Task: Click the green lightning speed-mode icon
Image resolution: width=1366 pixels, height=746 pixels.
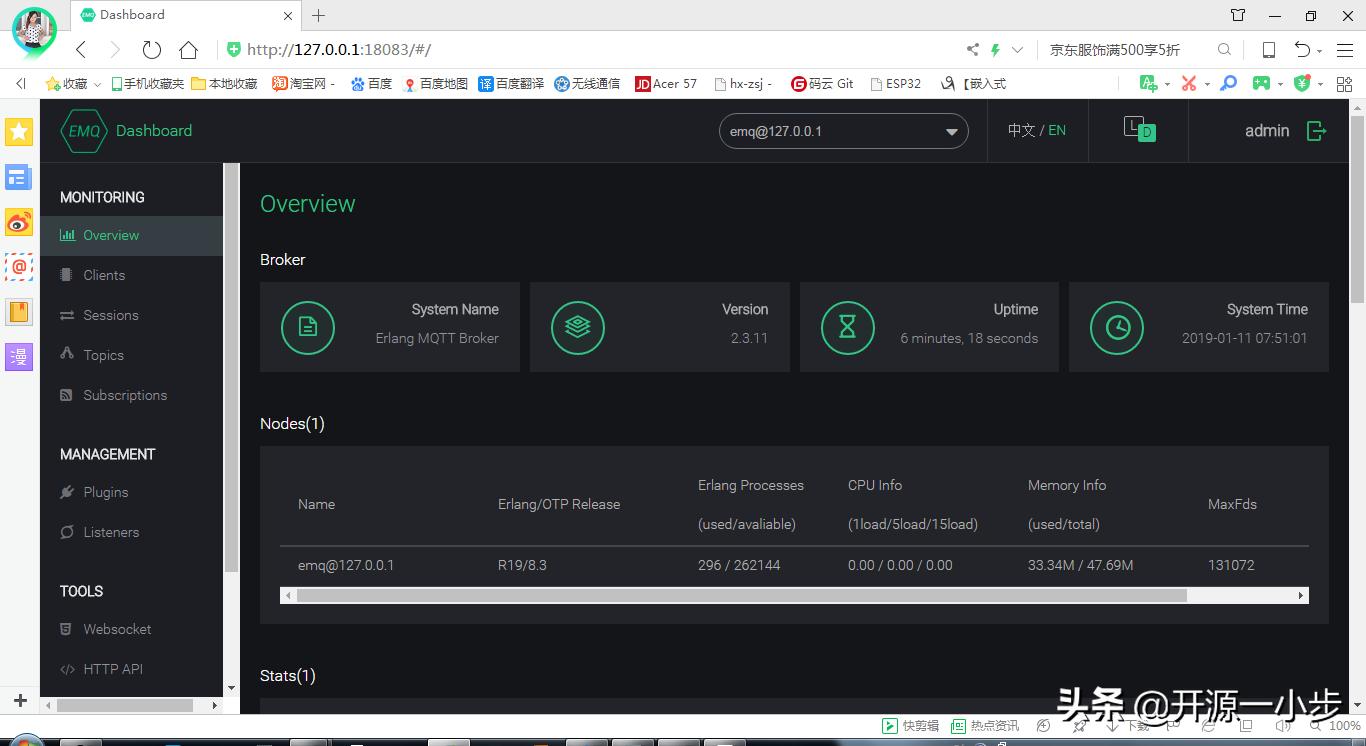Action: pyautogui.click(x=995, y=49)
